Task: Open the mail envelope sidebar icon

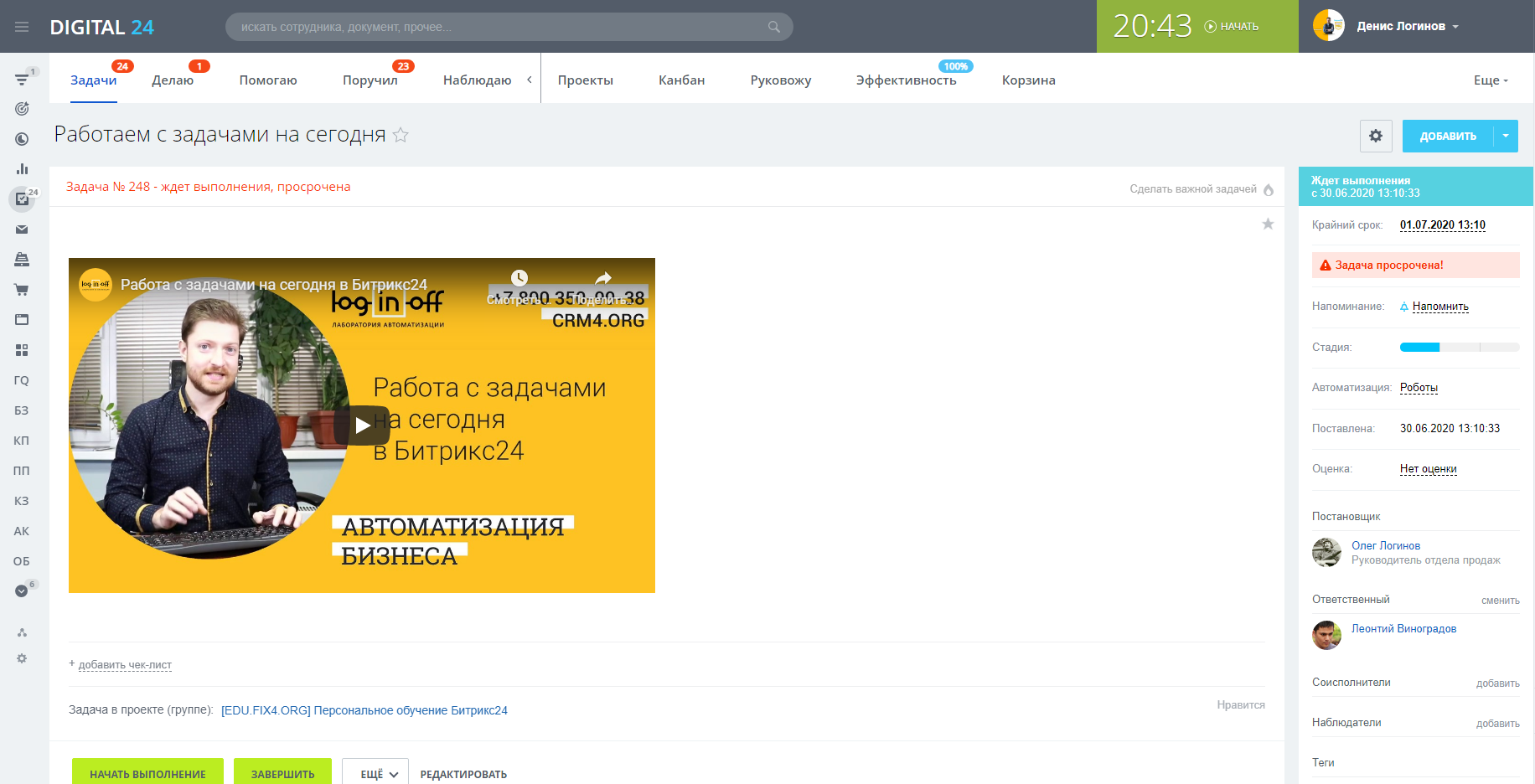Action: coord(22,230)
